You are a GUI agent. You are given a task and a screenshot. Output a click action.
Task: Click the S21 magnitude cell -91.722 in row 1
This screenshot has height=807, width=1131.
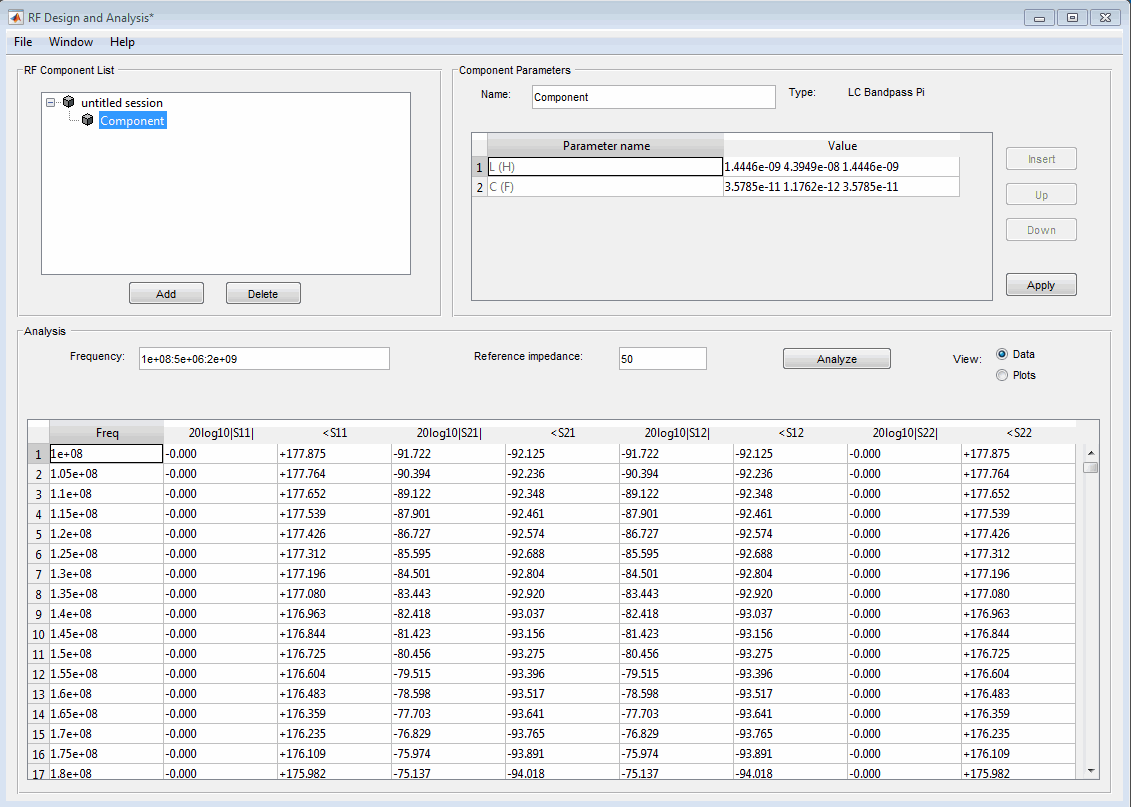[x=449, y=454]
